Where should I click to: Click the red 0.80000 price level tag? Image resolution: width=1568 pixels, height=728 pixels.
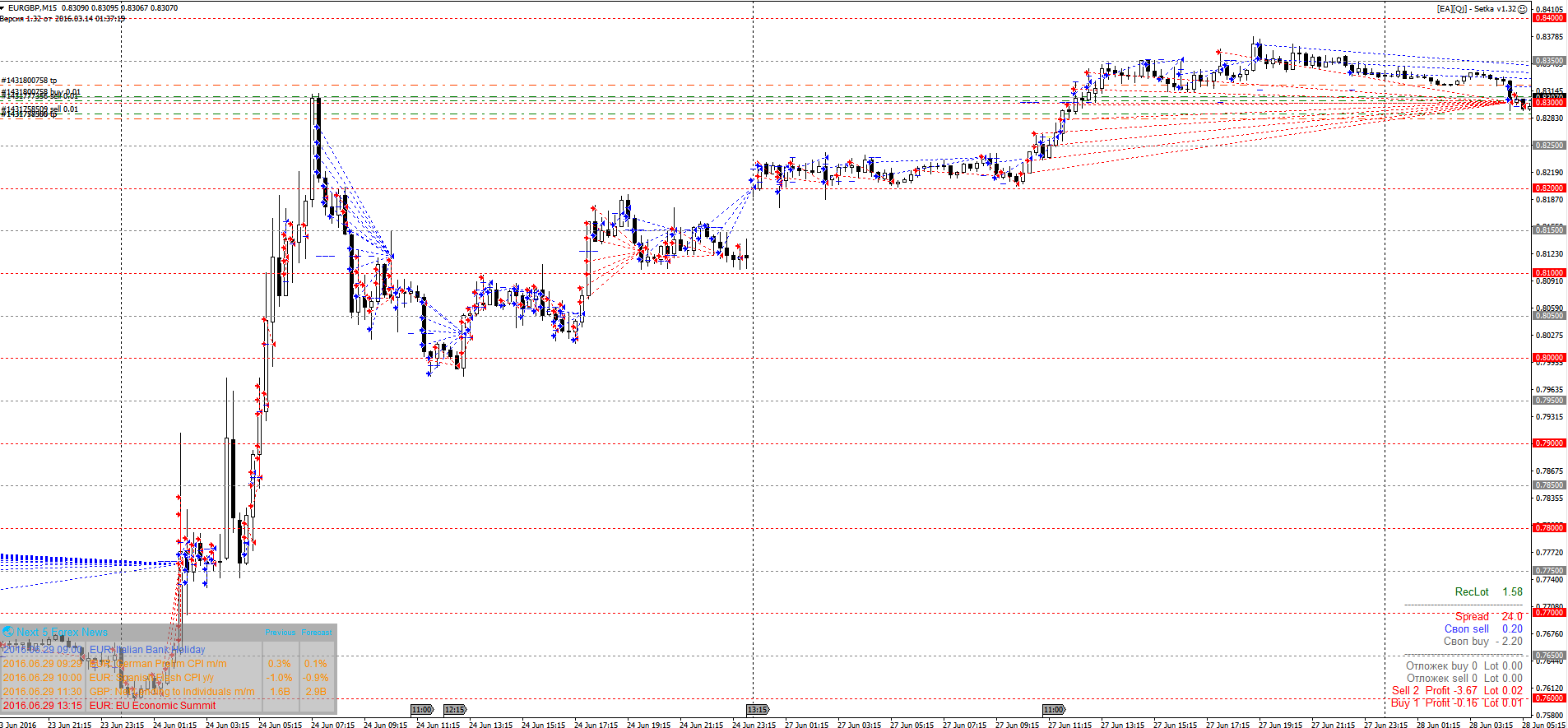click(1549, 358)
